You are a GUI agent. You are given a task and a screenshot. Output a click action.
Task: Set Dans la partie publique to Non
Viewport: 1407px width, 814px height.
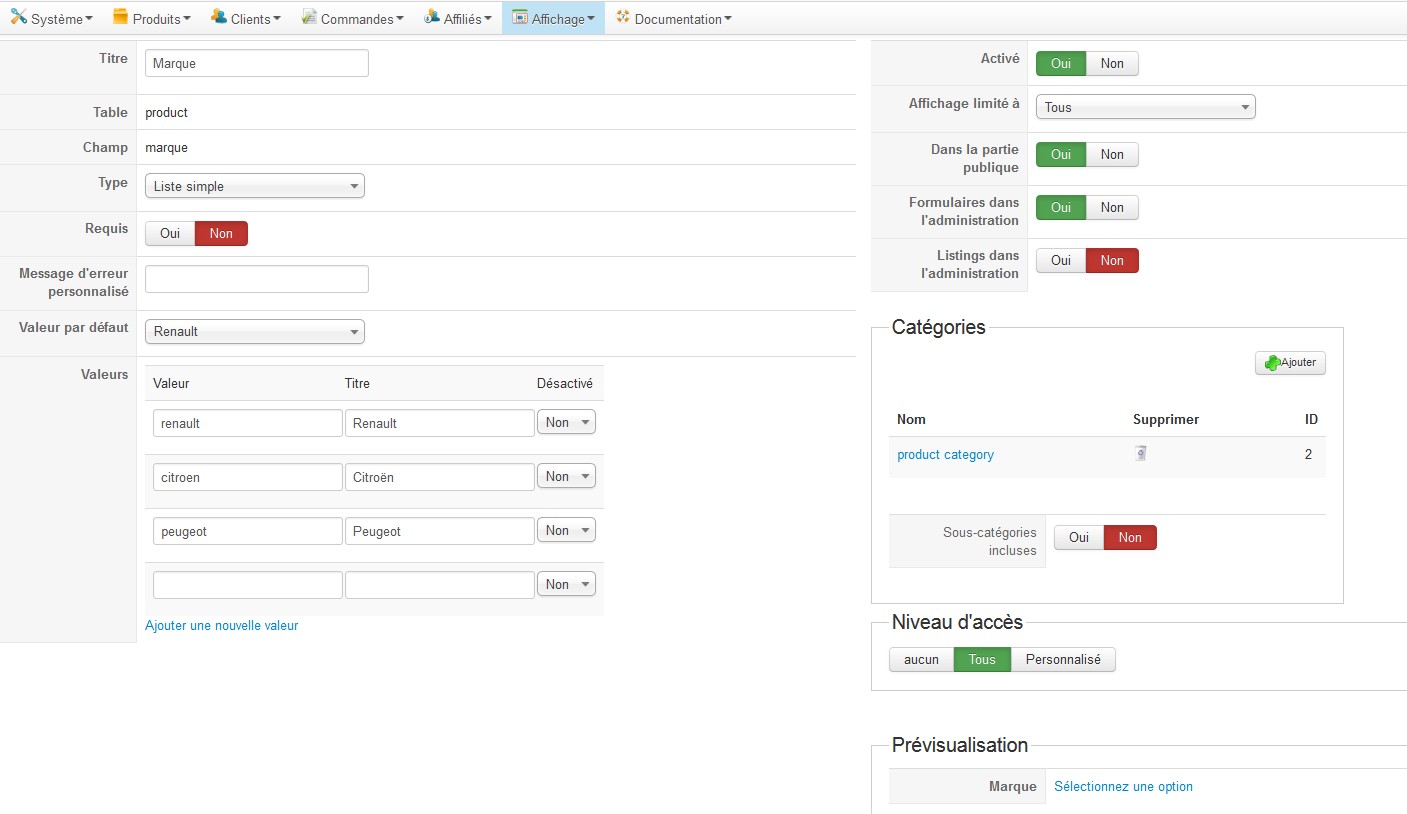tap(1112, 154)
